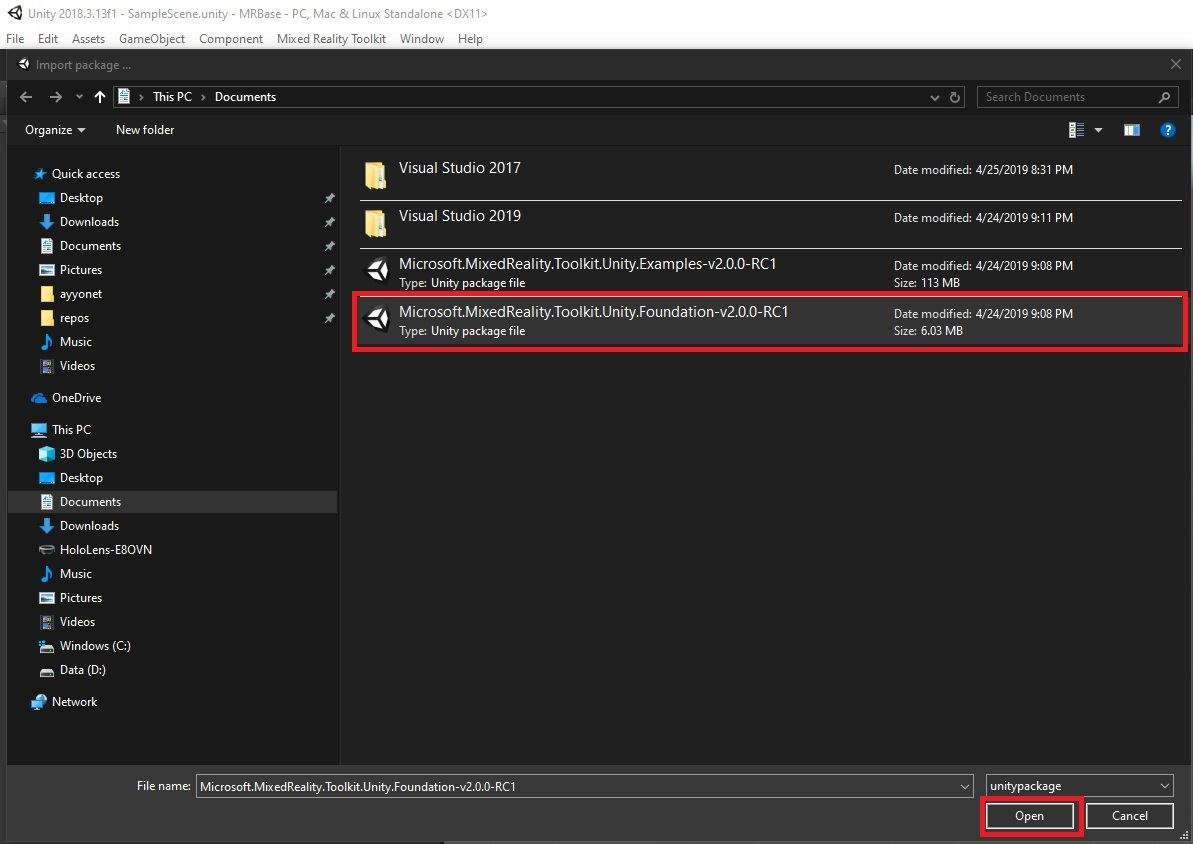The height and width of the screenshot is (844, 1193).
Task: Click the Desktop icon under This PC
Action: [46, 478]
